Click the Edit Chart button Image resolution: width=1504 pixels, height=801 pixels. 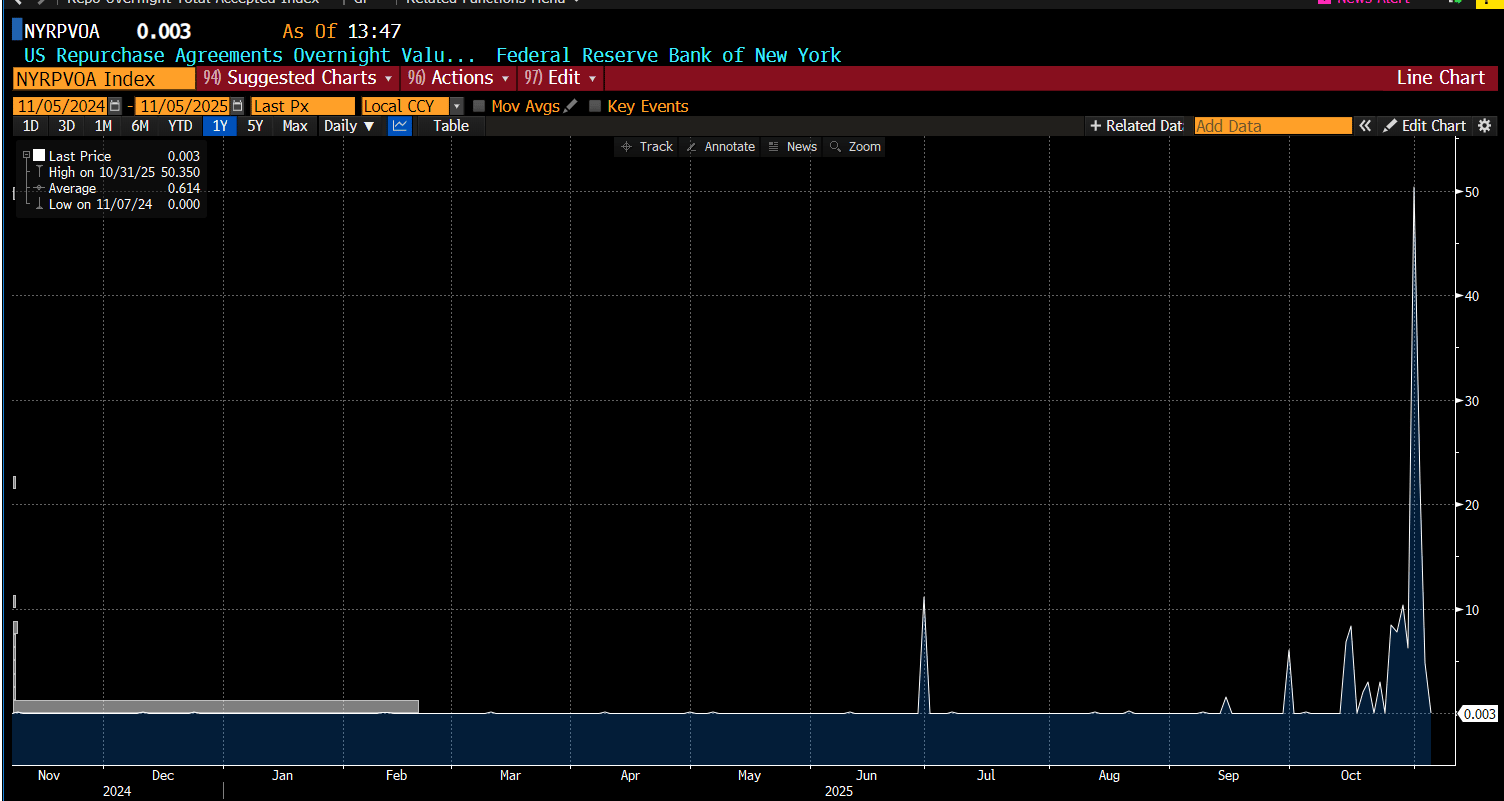(x=1424, y=126)
